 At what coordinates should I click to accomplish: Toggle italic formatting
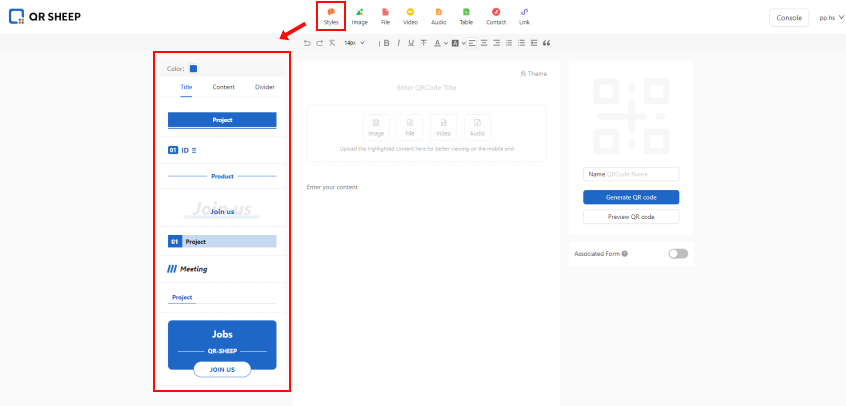point(399,43)
